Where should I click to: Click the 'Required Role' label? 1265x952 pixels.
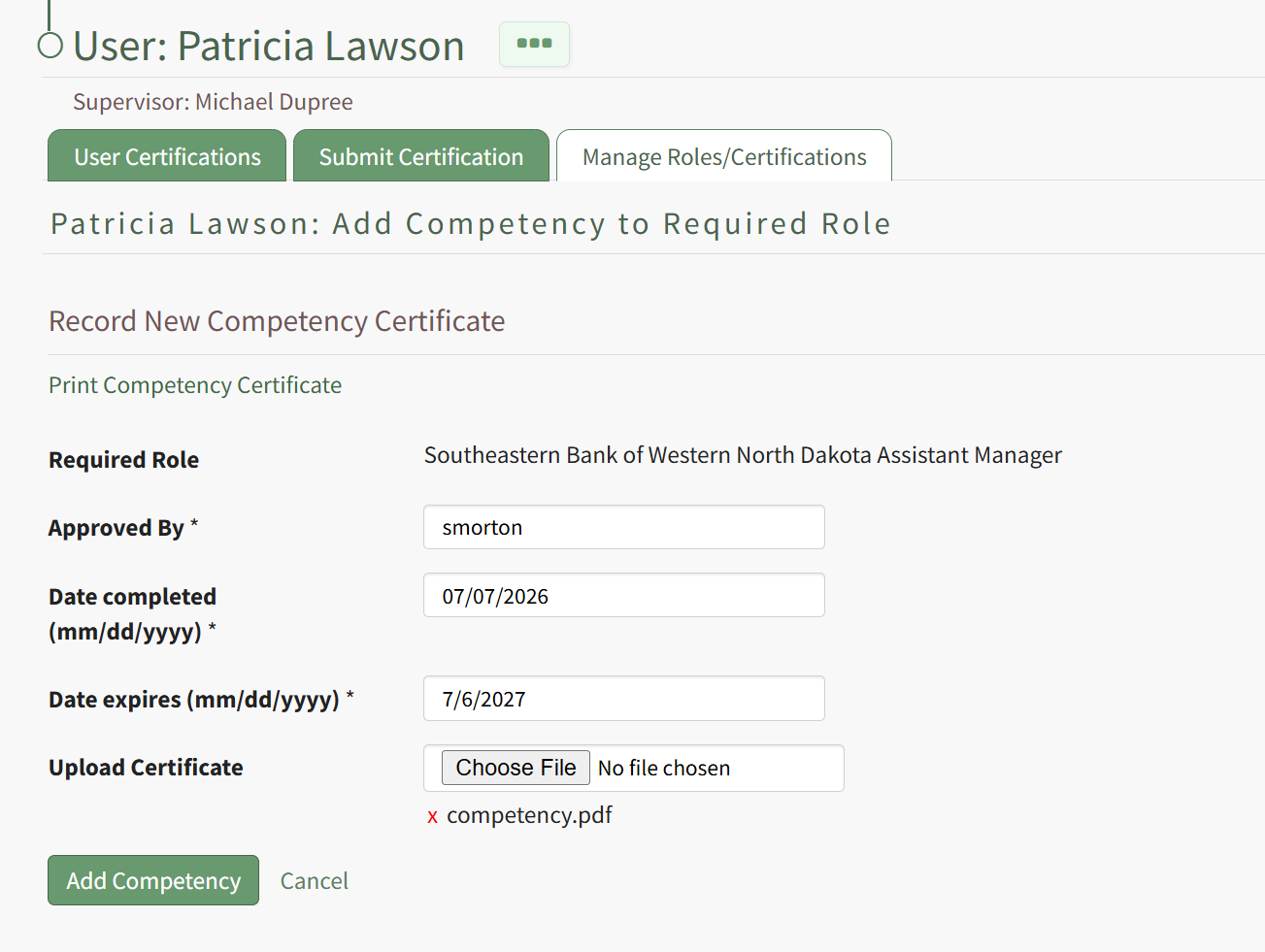123,460
